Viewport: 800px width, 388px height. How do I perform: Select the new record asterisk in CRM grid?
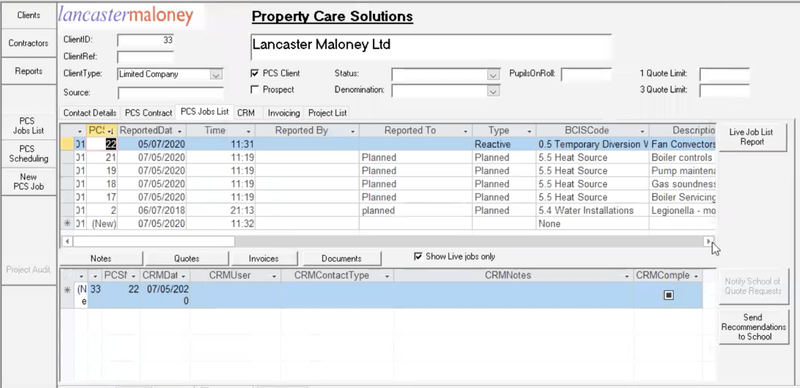click(x=67, y=290)
